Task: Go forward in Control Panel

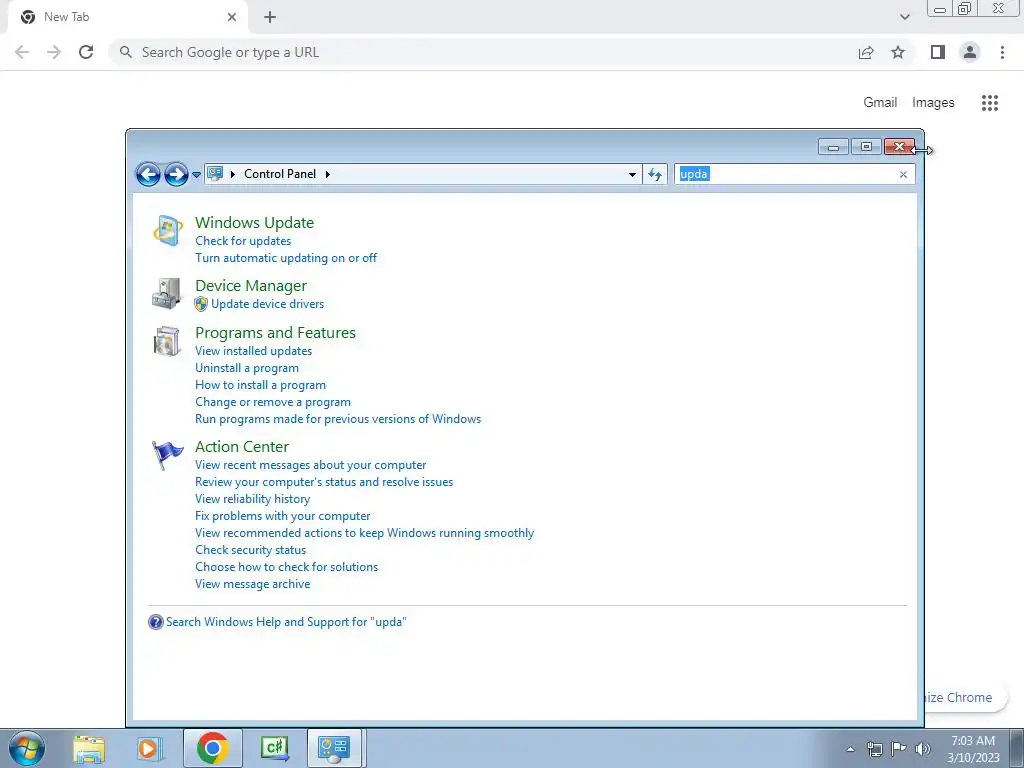Action: (x=176, y=174)
